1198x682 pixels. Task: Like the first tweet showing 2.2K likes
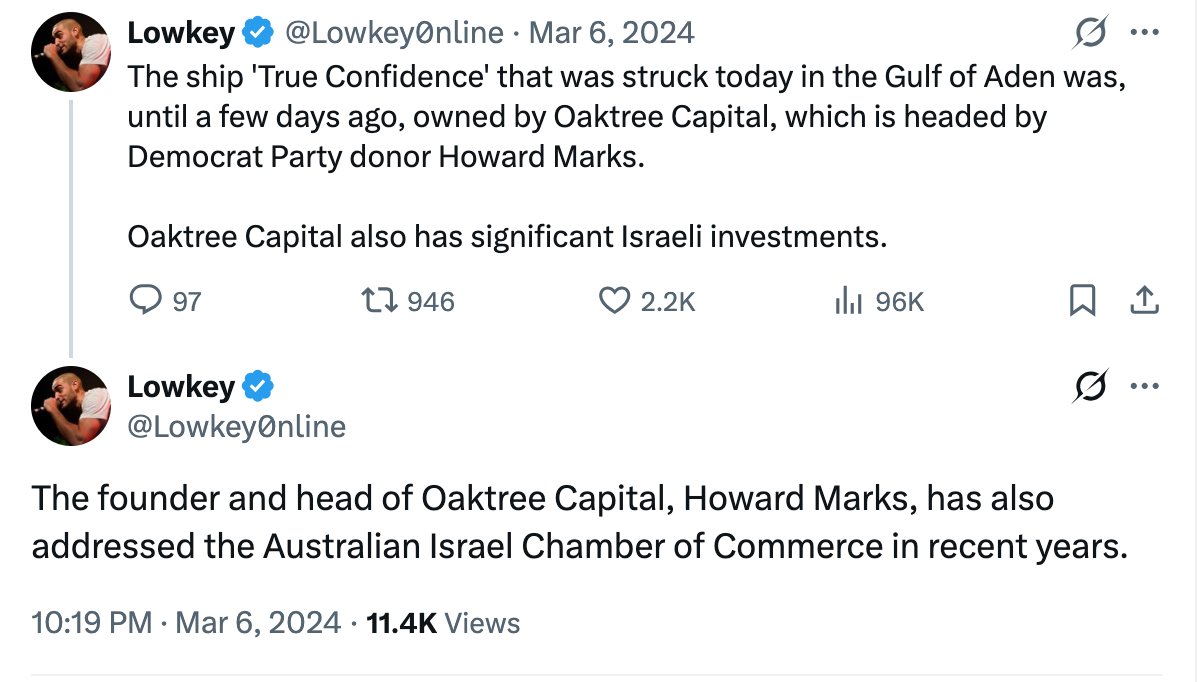(x=614, y=300)
